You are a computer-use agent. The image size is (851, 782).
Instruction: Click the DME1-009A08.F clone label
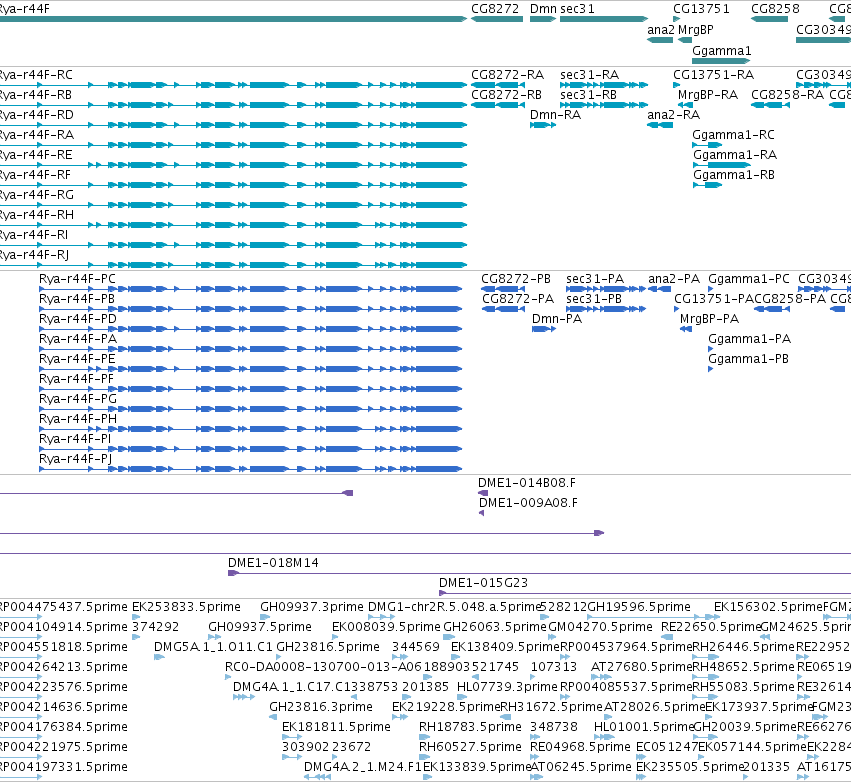coord(528,503)
